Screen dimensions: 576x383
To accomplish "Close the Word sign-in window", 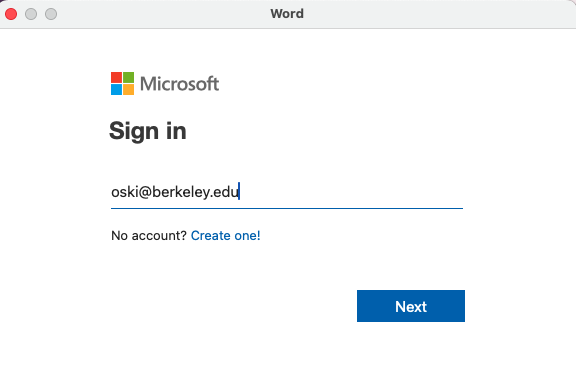I will [x=11, y=14].
